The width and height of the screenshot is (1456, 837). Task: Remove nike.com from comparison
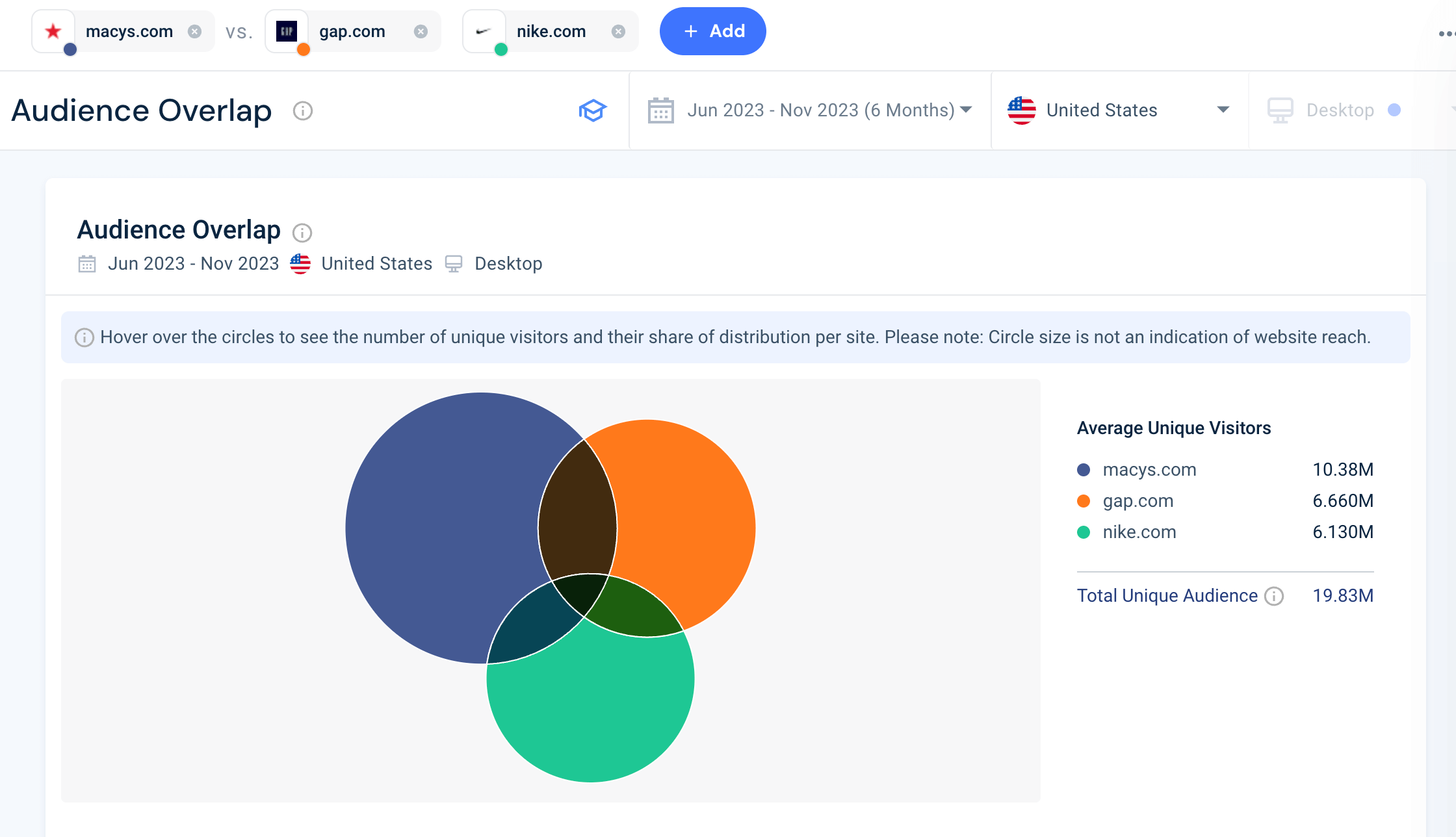click(x=619, y=31)
